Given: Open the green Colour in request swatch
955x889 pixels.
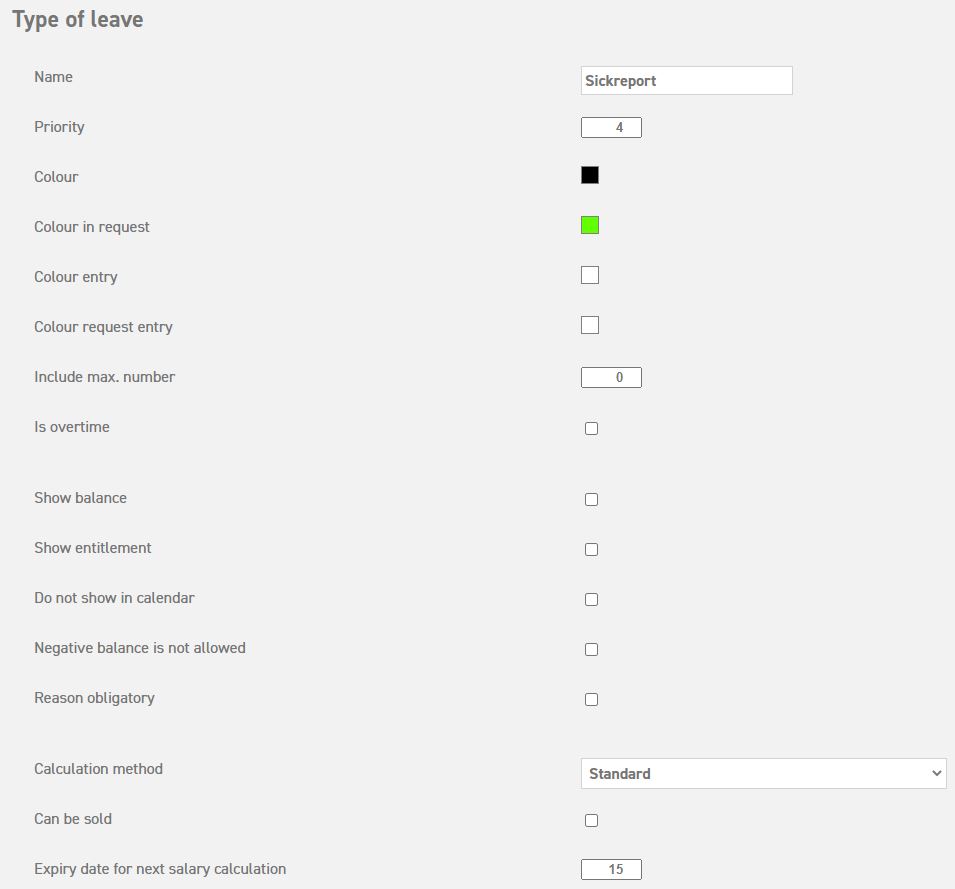Looking at the screenshot, I should (590, 226).
